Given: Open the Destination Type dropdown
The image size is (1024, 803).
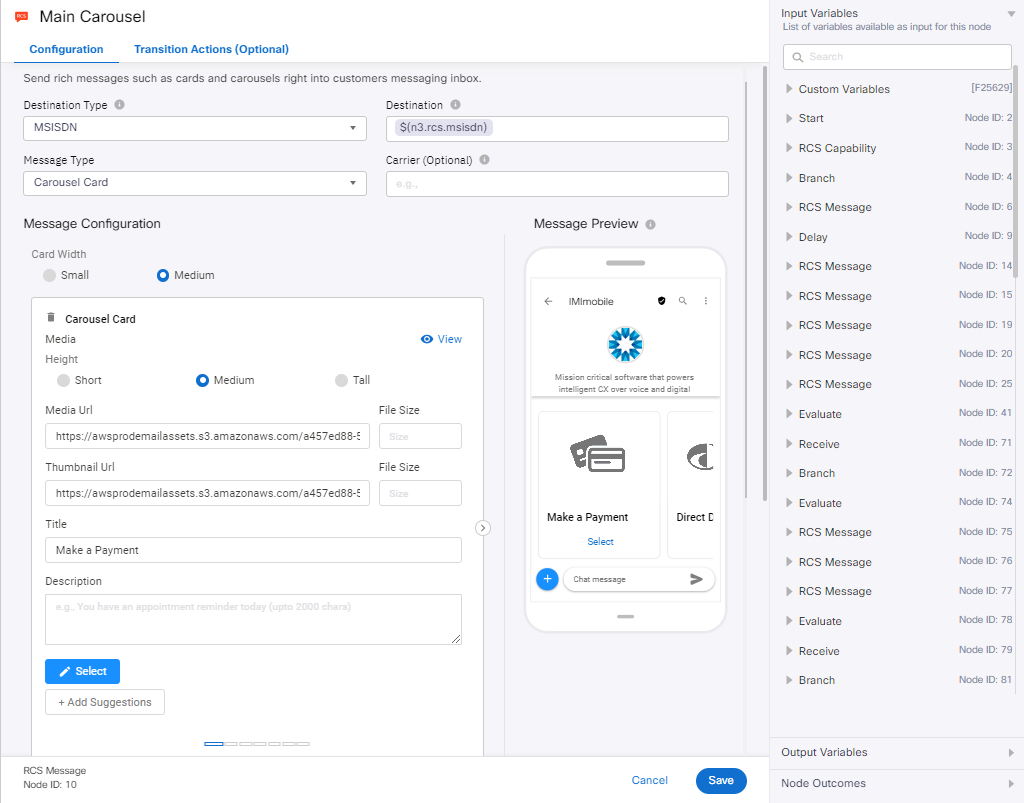Looking at the screenshot, I should coord(195,128).
